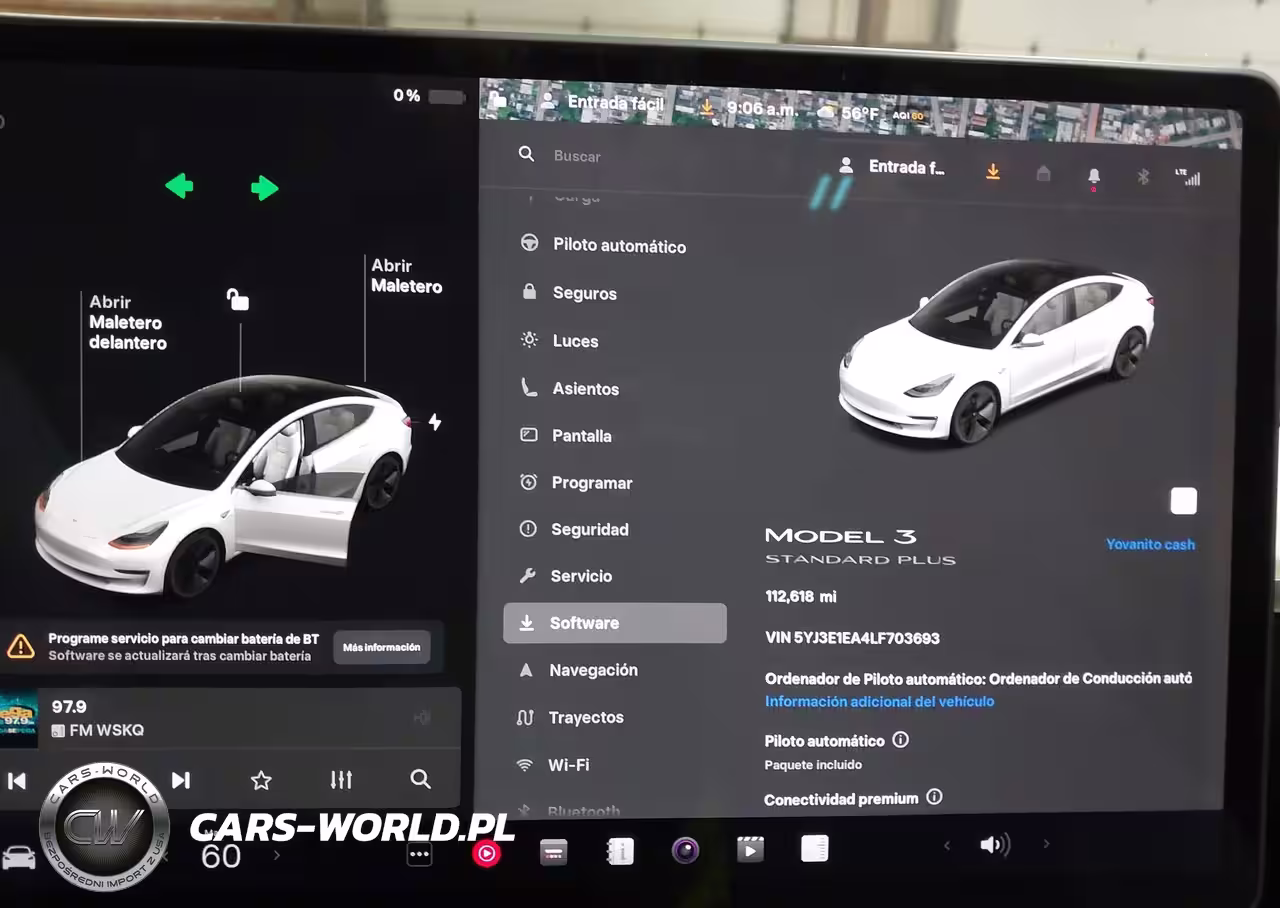1280x908 pixels.
Task: Open the three-dot app launcher
Action: click(x=419, y=854)
